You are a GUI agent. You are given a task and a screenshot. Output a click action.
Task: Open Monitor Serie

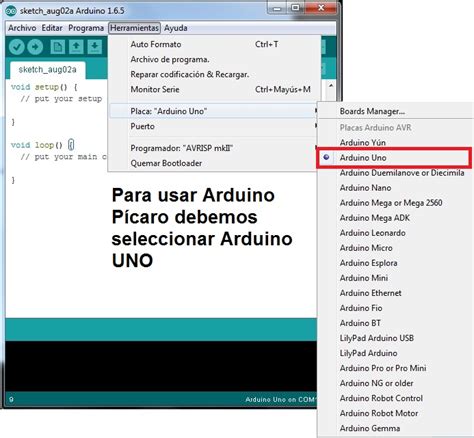213,89
